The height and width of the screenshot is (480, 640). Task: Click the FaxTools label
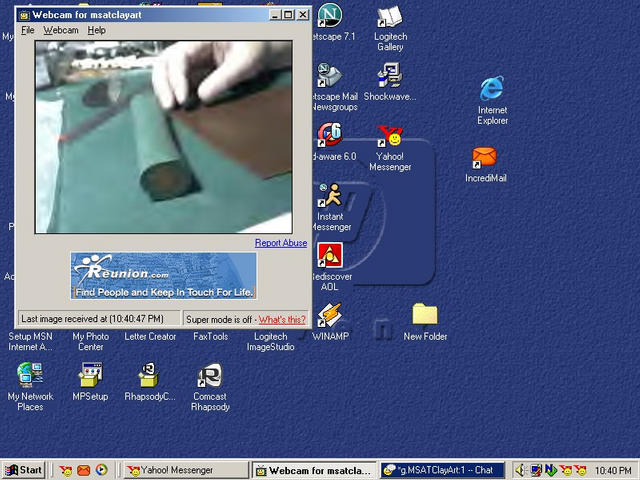click(210, 337)
